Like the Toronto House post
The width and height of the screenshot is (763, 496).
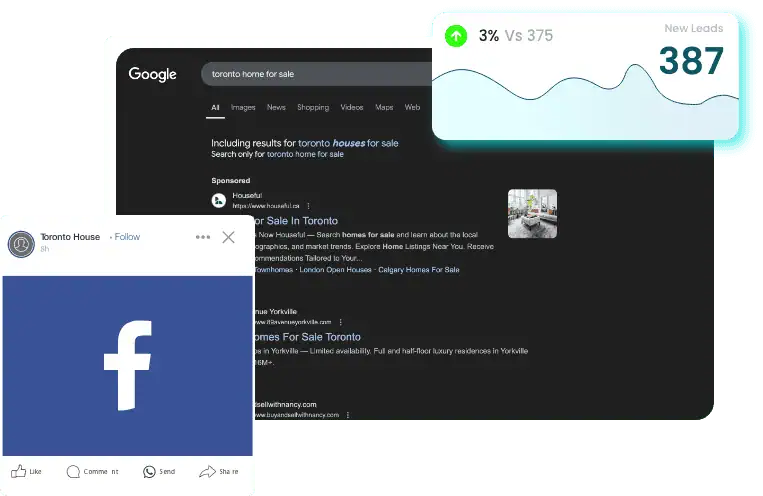click(x=26, y=472)
